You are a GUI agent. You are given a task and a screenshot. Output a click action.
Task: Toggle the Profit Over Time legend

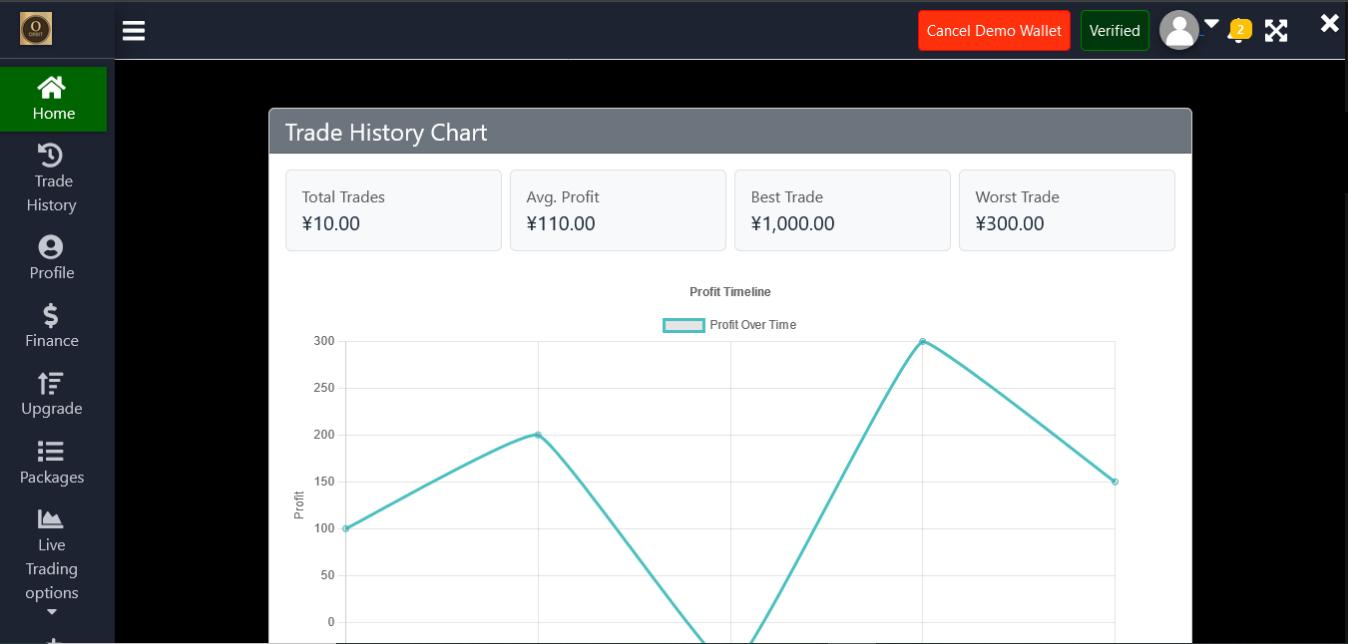pyautogui.click(x=730, y=325)
